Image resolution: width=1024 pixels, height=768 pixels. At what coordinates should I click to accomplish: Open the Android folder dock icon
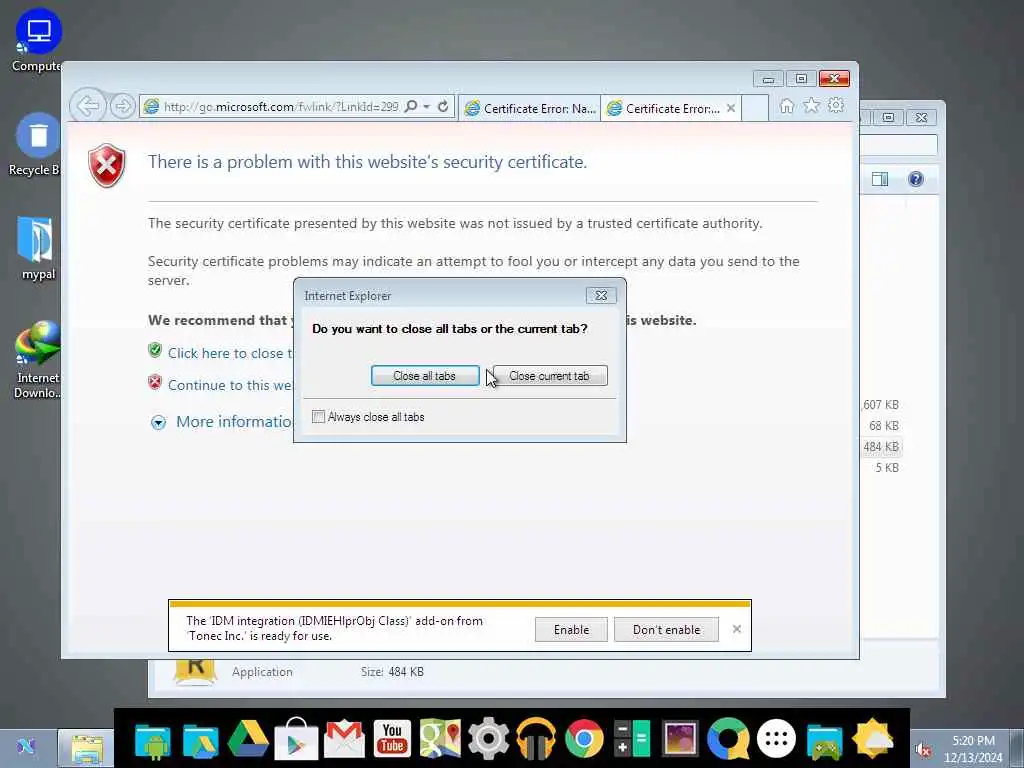(153, 739)
